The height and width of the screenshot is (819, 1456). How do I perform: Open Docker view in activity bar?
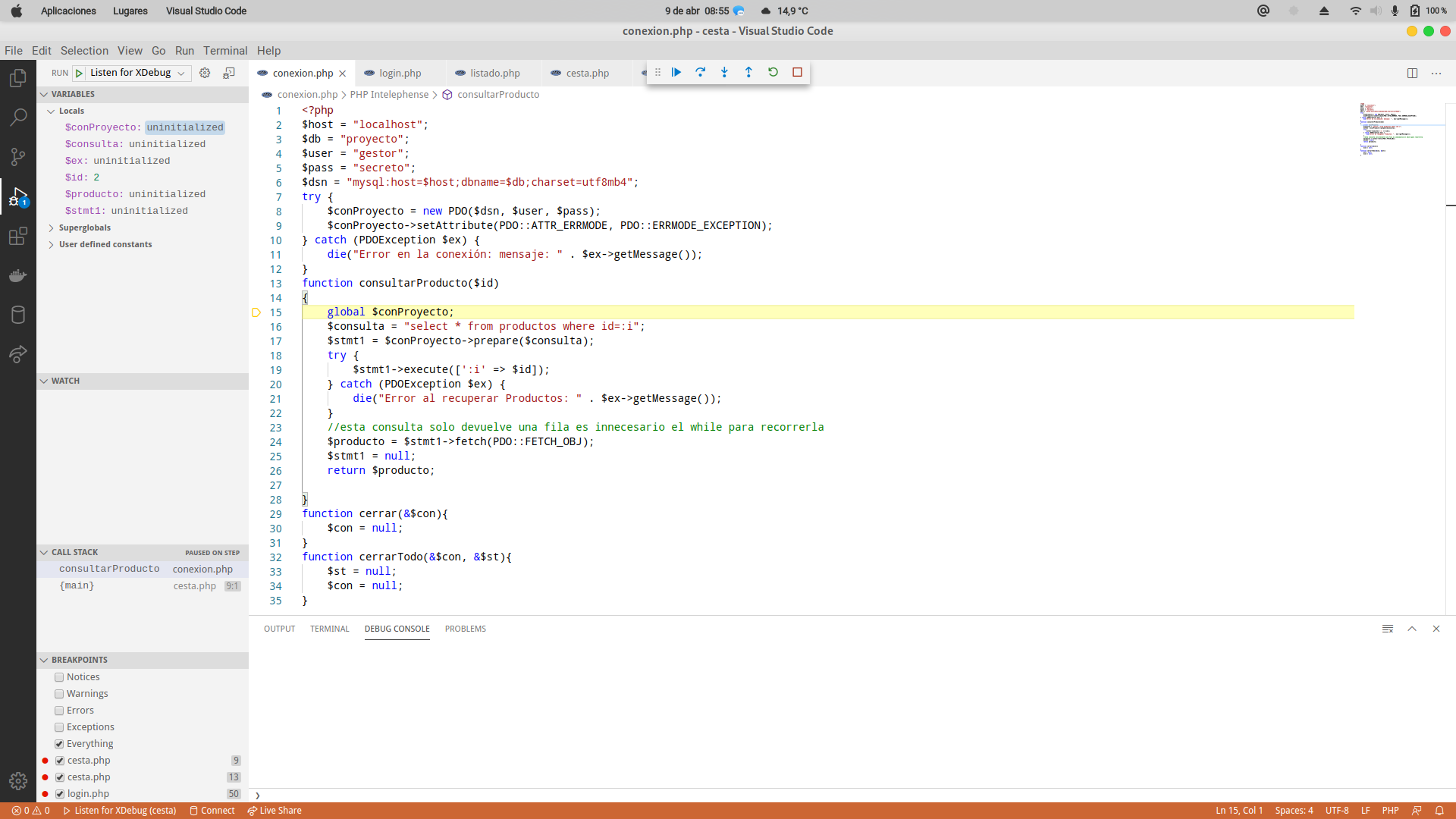(18, 275)
